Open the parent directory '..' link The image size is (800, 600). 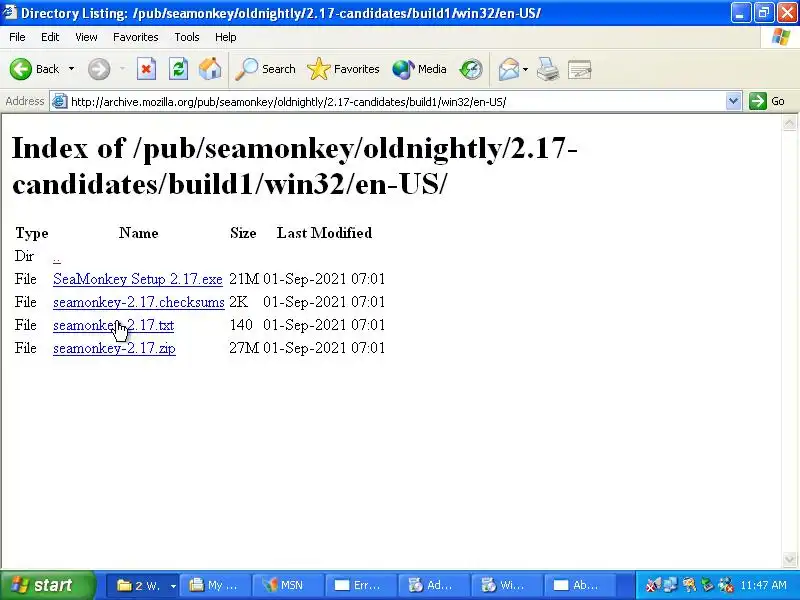click(57, 257)
